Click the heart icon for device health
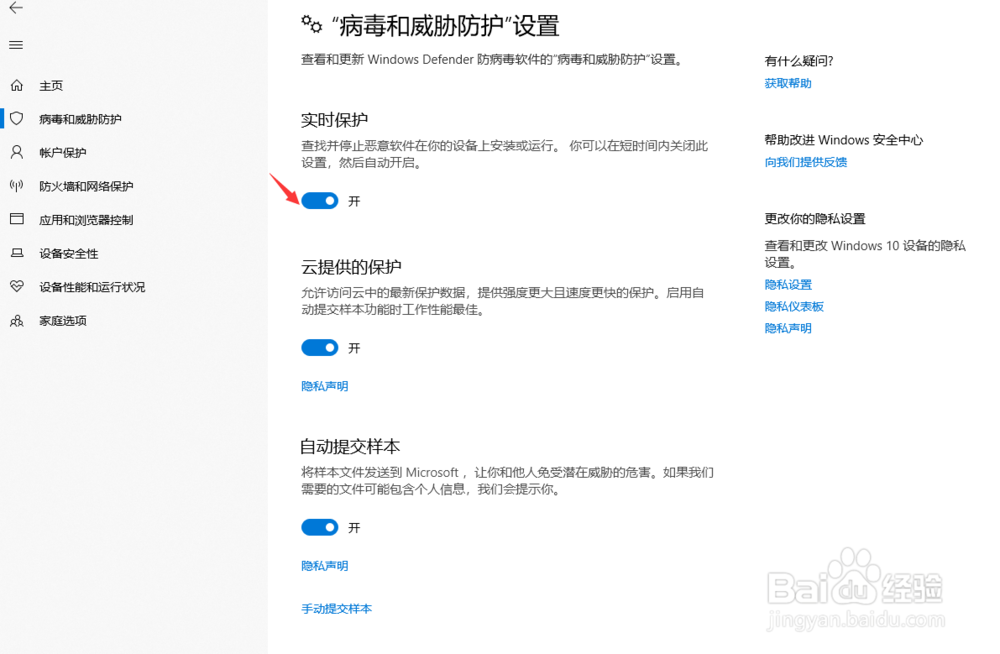This screenshot has height=654, width=1000. tap(17, 286)
